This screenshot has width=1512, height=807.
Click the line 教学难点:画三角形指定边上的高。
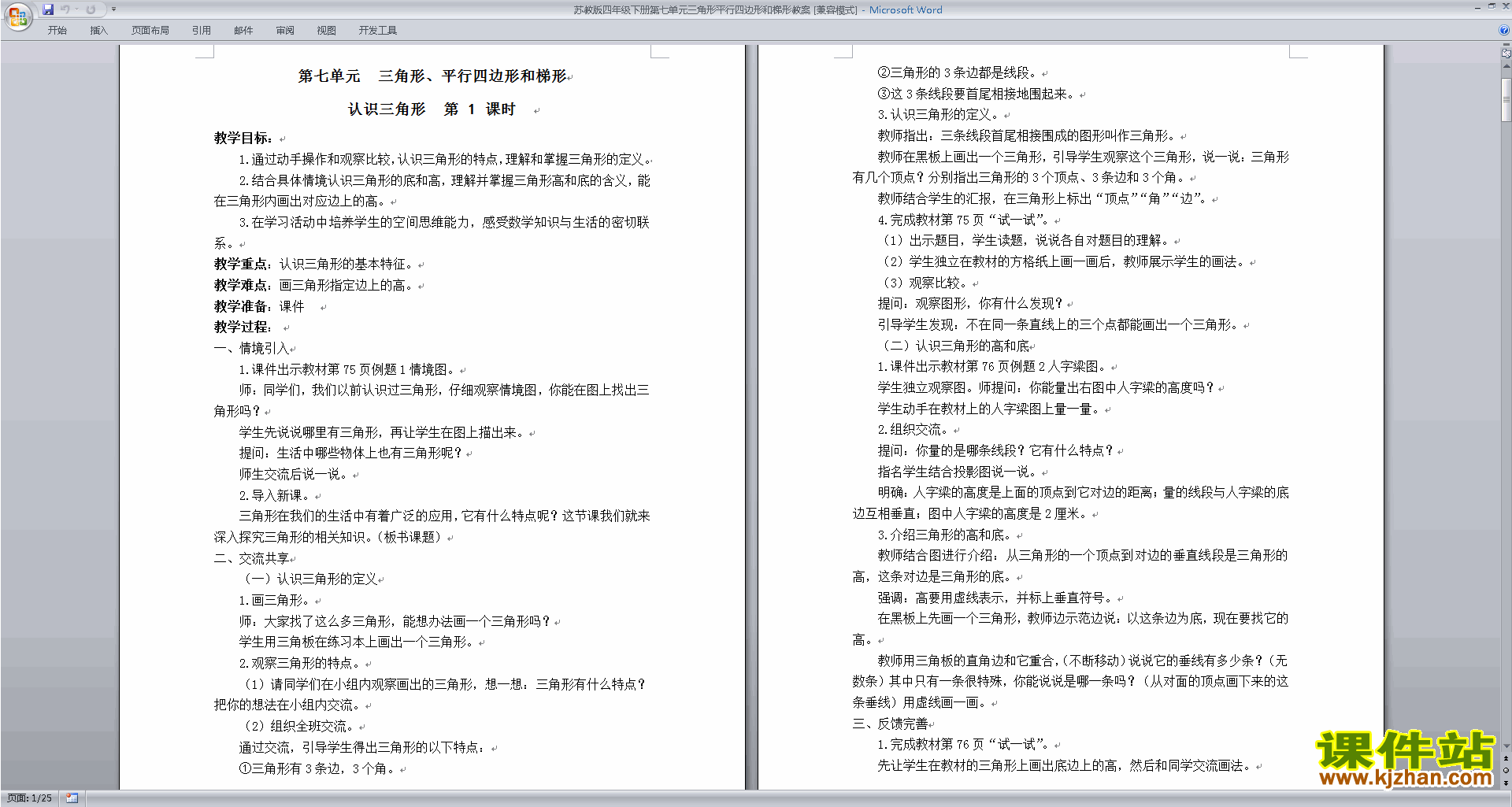click(315, 285)
